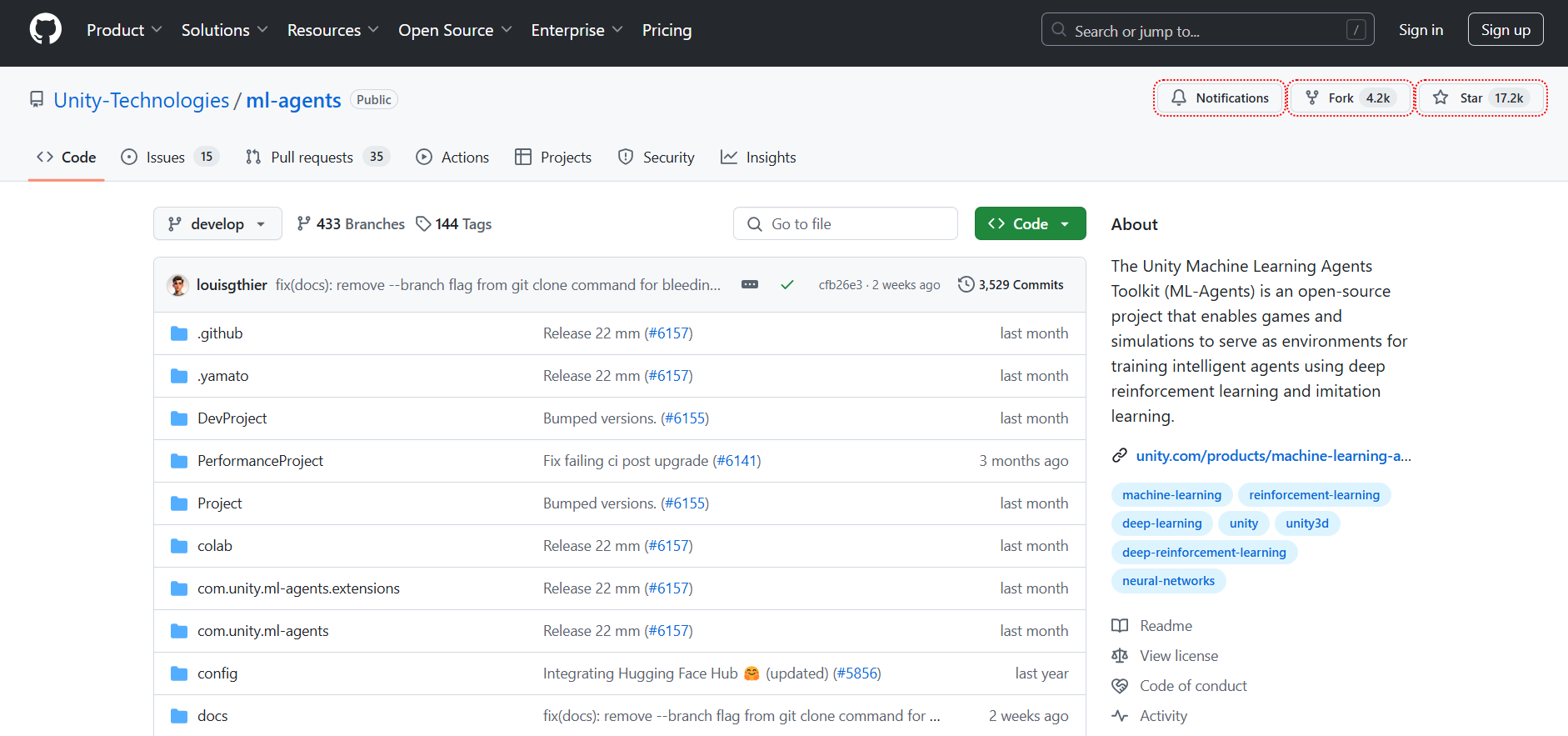The image size is (1568, 736).
Task: Expand the Resources menu
Action: 333,30
